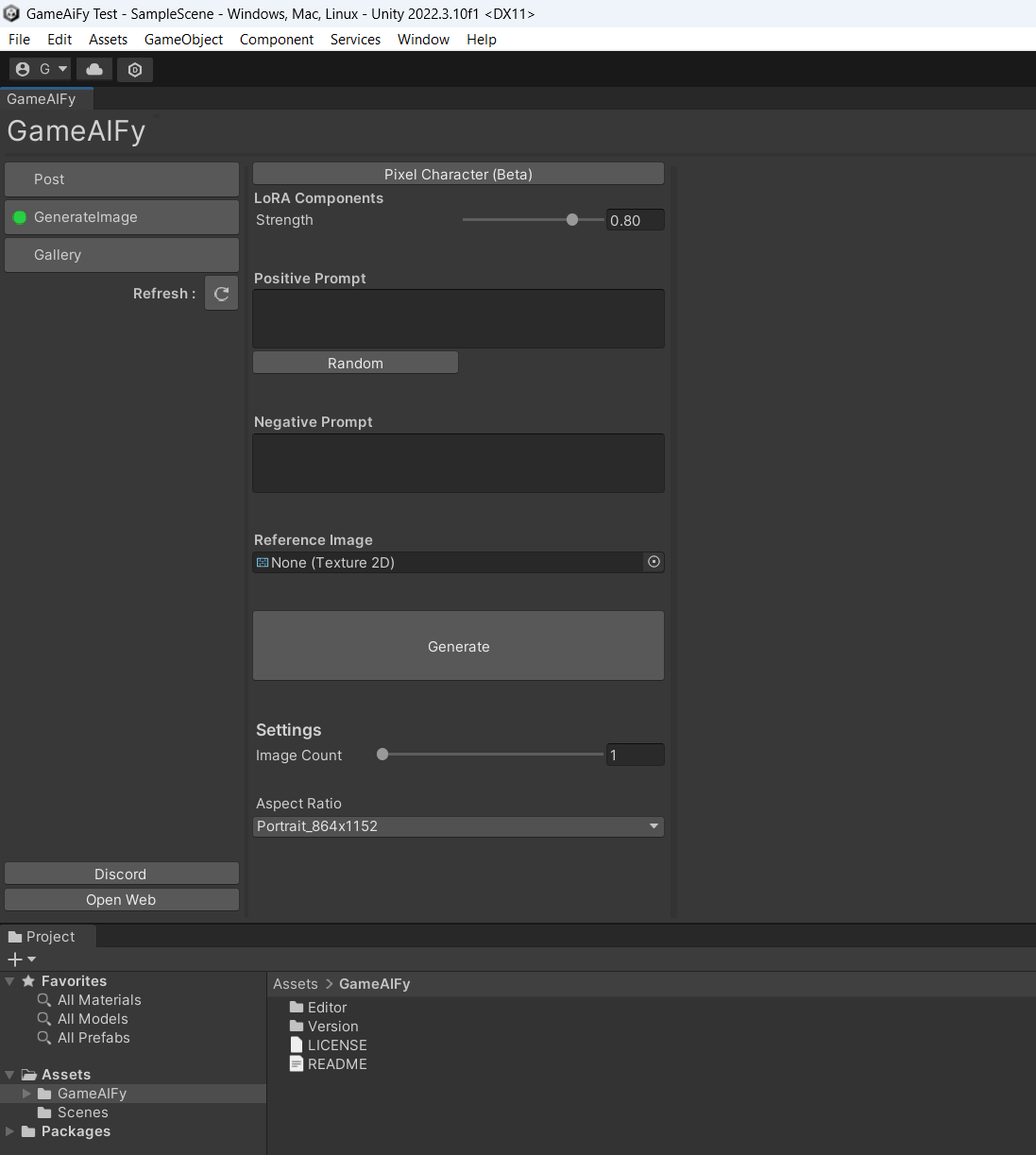Screen dimensions: 1036x1155
Task: Click the Strength value field 0.80
Action: click(x=635, y=220)
